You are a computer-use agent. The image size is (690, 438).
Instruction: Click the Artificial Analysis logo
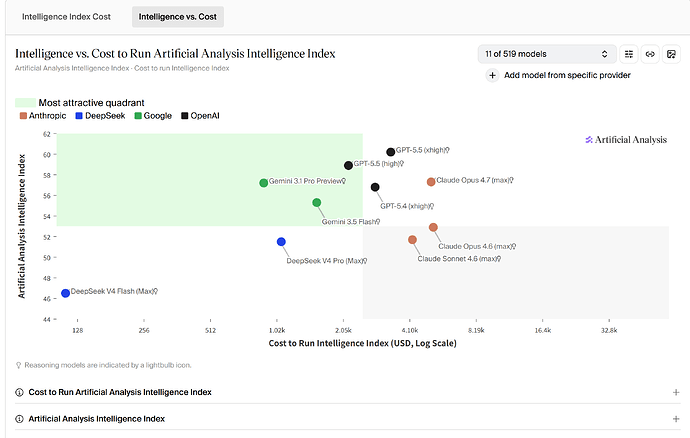[x=626, y=140]
